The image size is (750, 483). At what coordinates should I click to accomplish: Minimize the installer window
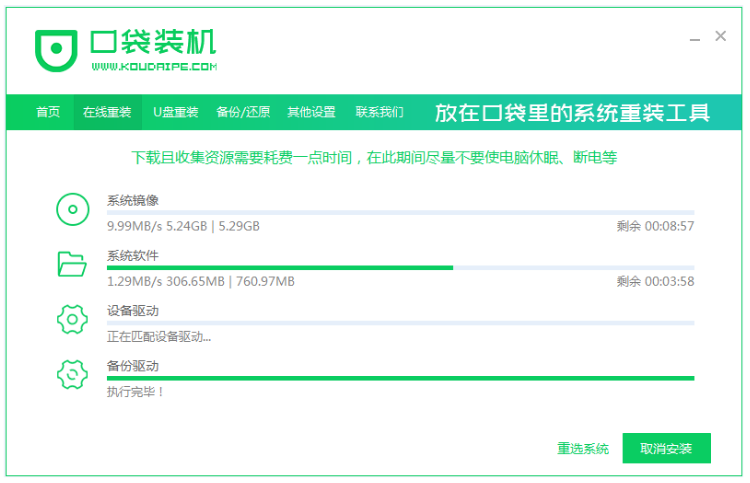[x=695, y=38]
